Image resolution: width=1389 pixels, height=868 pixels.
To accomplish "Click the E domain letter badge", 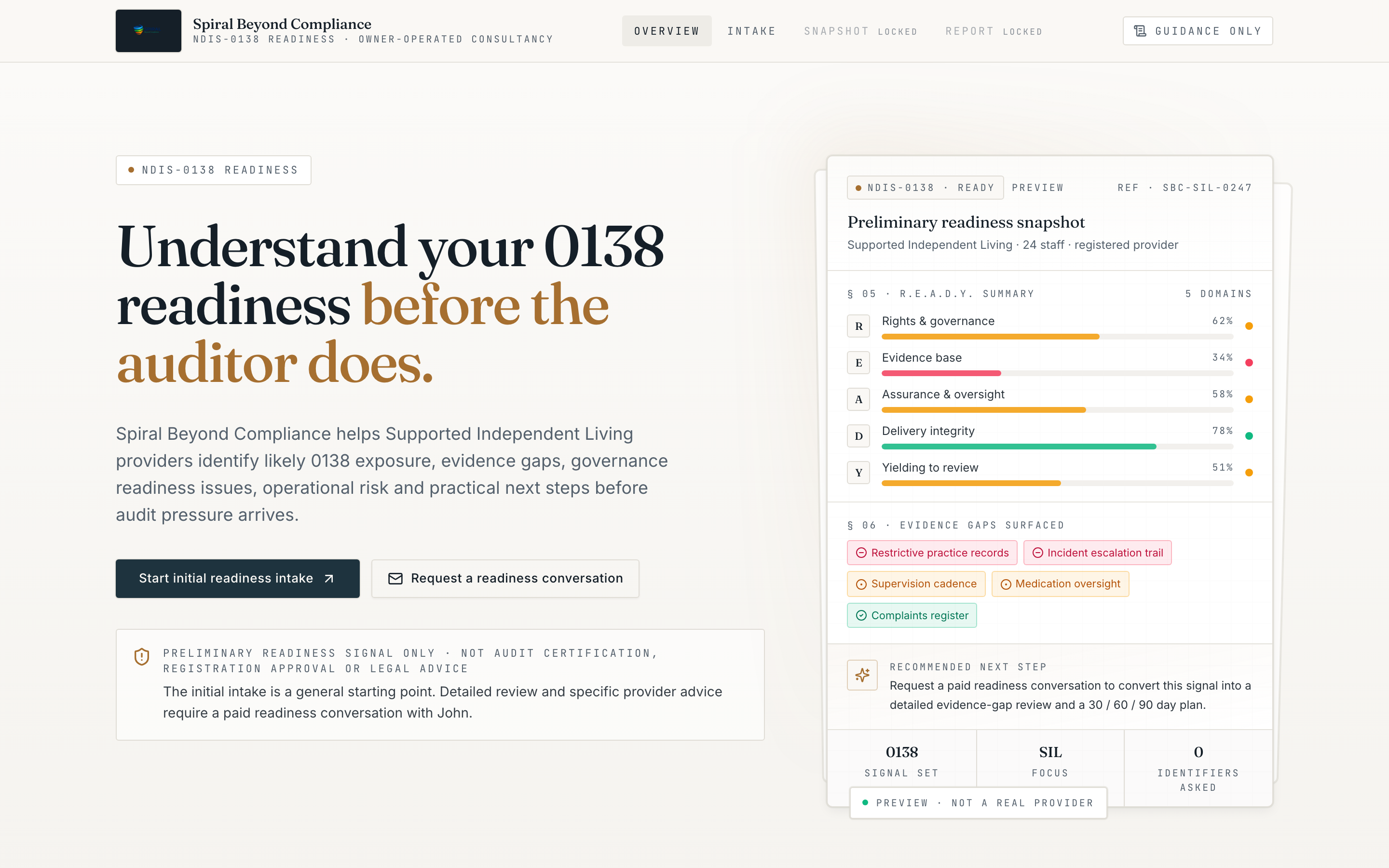I will [858, 363].
